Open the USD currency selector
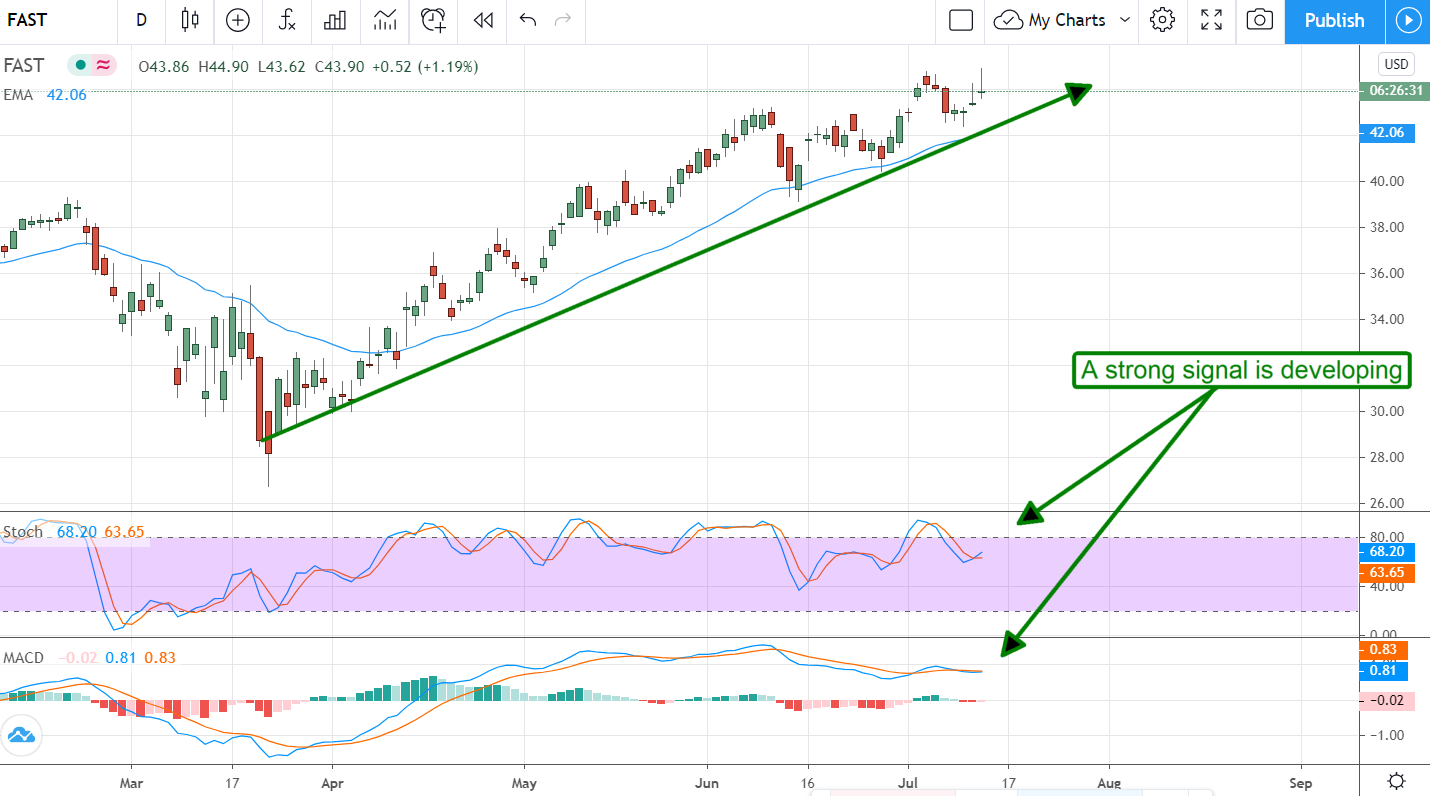 [x=1395, y=64]
